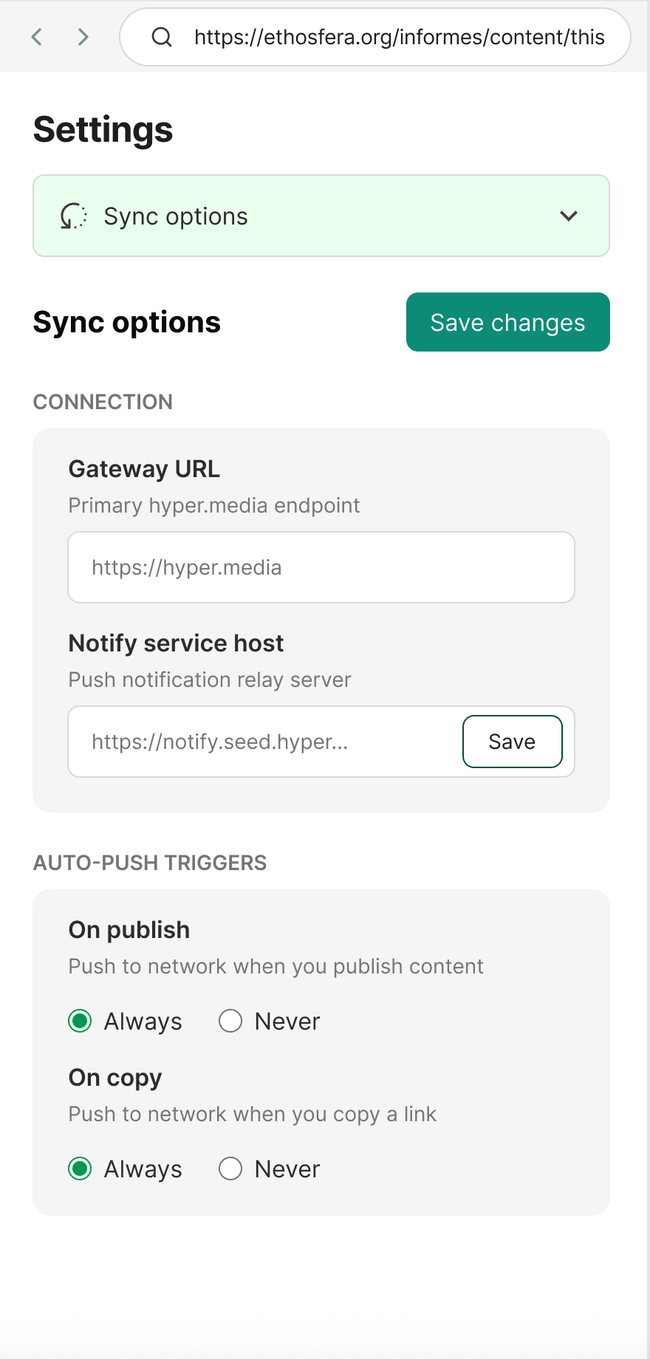The height and width of the screenshot is (1359, 650).
Task: Focus the ethosfera.org address bar URL
Action: coord(399,37)
